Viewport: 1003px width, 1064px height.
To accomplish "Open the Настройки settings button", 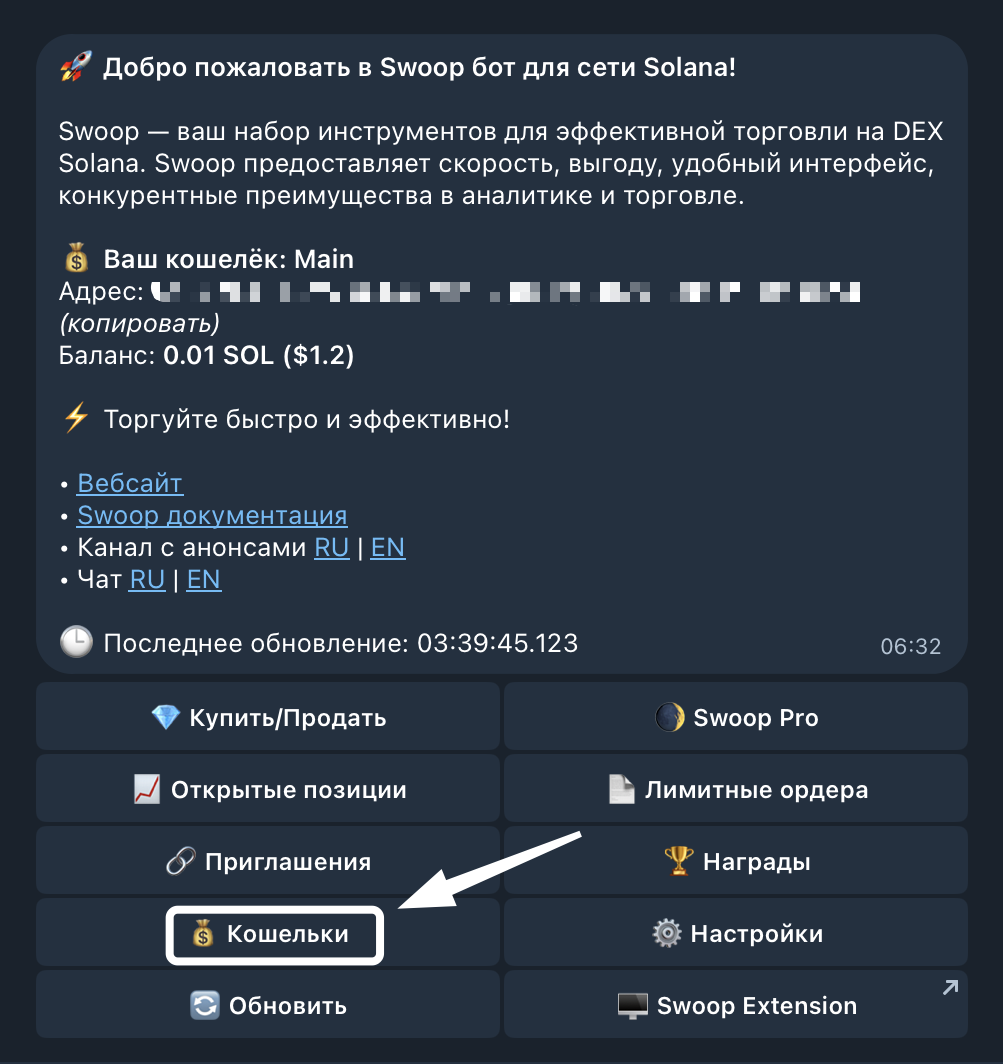I will (736, 934).
